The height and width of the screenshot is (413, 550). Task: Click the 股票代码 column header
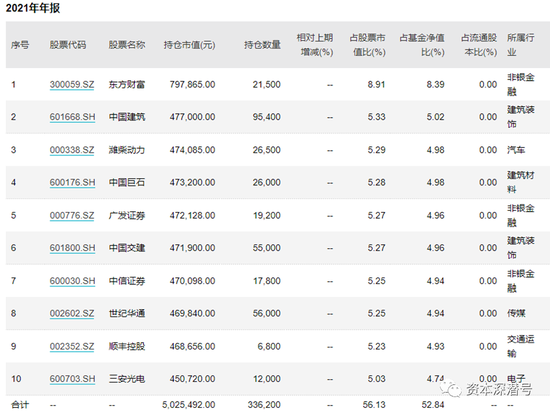tap(68, 45)
